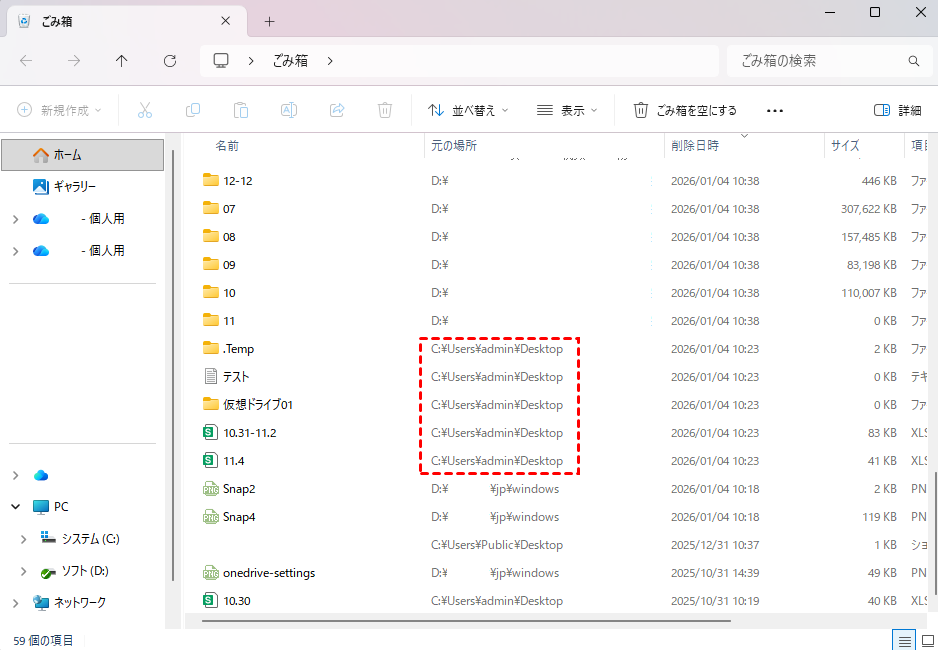Click the copy icon in toolbar
This screenshot has width=938, height=650.
[x=193, y=110]
